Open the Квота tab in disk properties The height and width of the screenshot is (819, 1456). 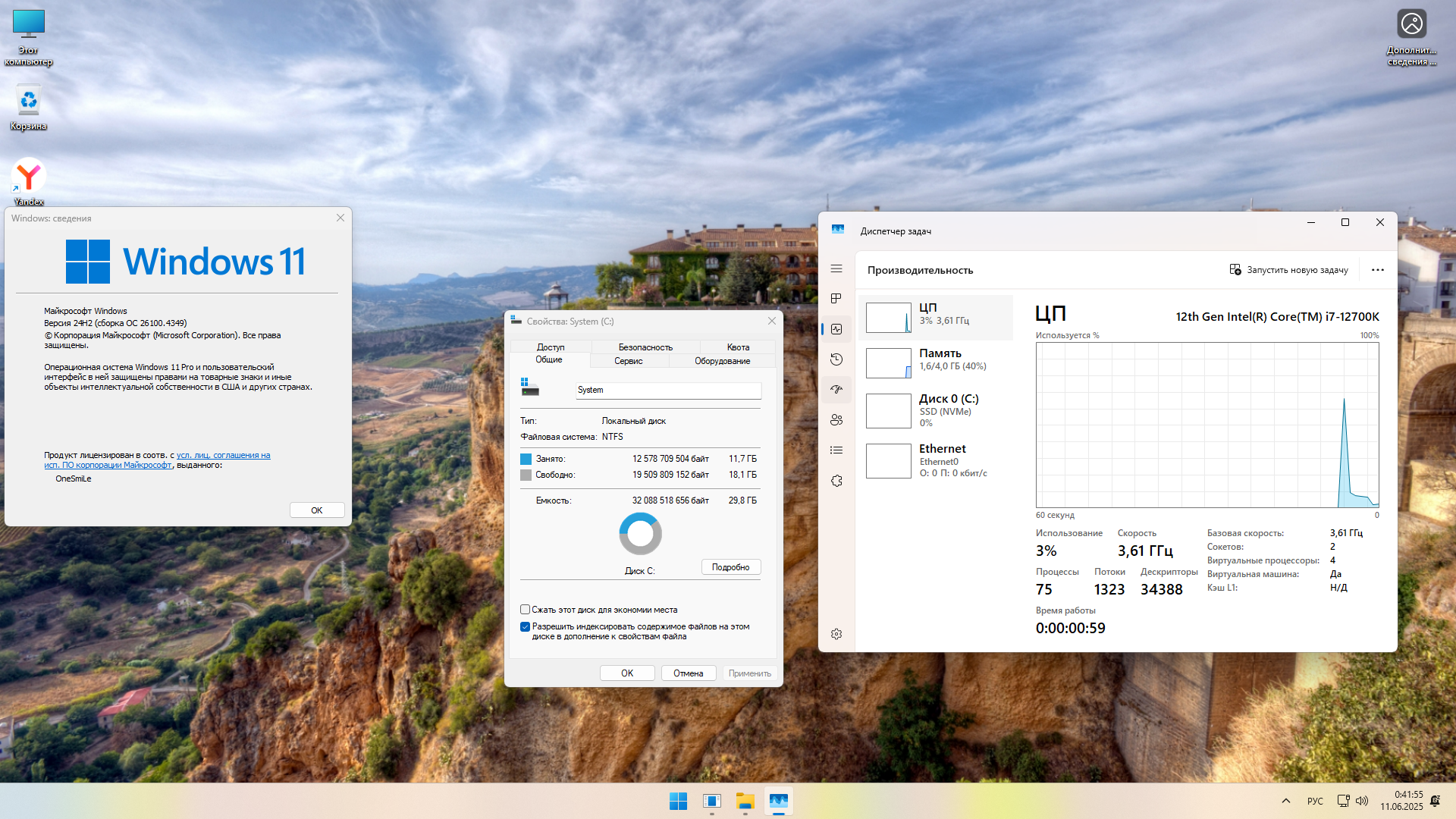[737, 347]
